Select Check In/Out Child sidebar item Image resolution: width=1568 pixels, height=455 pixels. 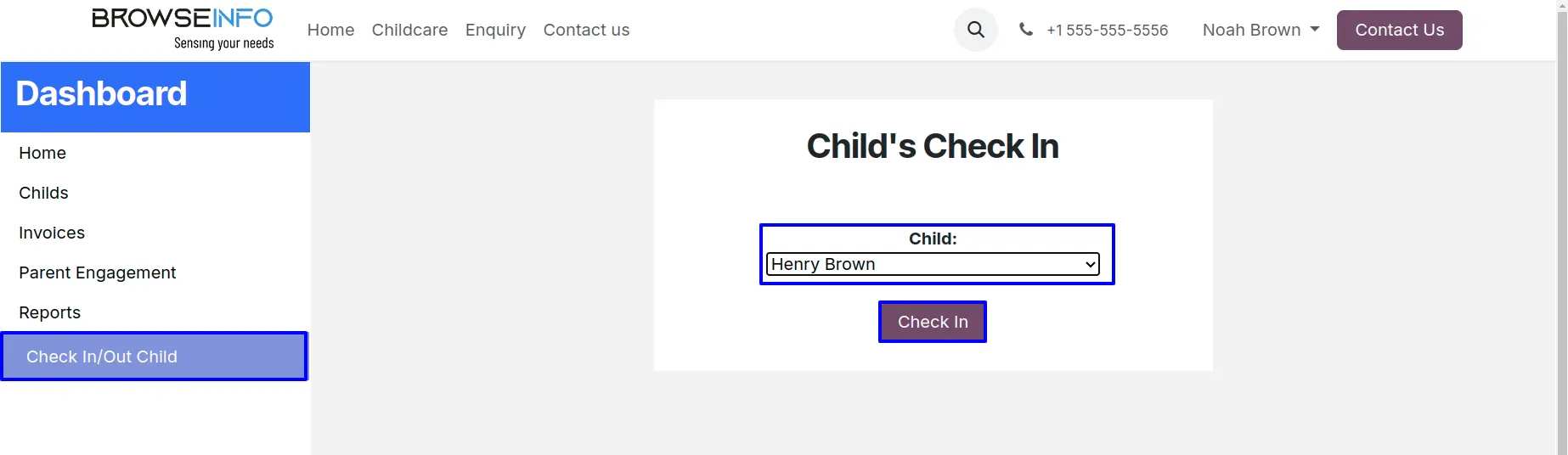click(x=102, y=357)
